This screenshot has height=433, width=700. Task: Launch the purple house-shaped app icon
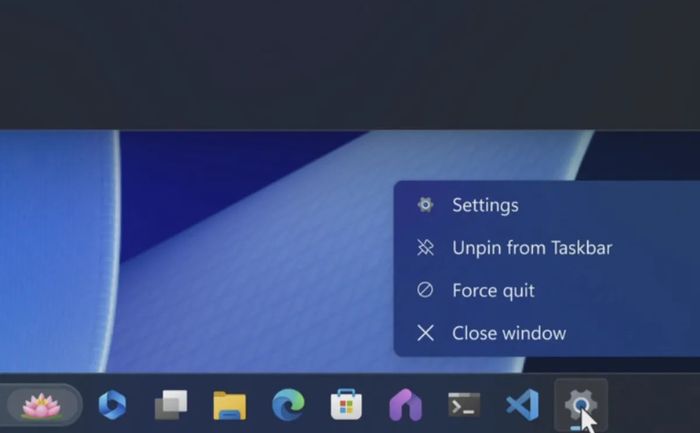coord(405,405)
